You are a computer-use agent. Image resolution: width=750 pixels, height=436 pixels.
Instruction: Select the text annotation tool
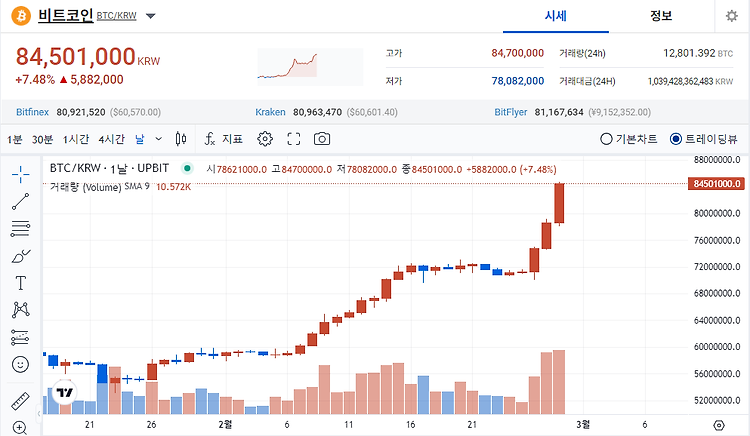click(21, 283)
